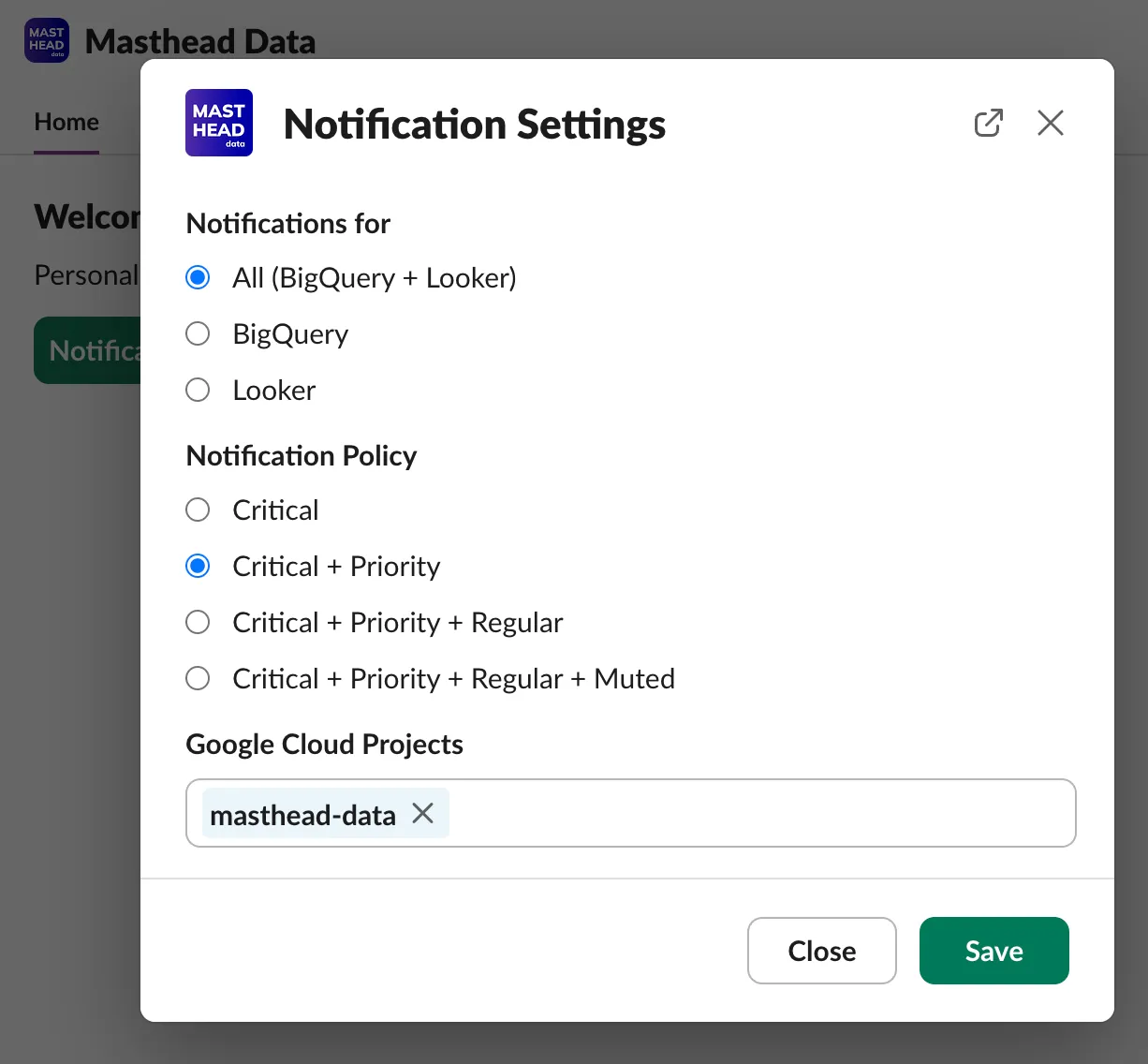The image size is (1148, 1064).
Task: Select the Critical + Priority policy
Action: 198,567
